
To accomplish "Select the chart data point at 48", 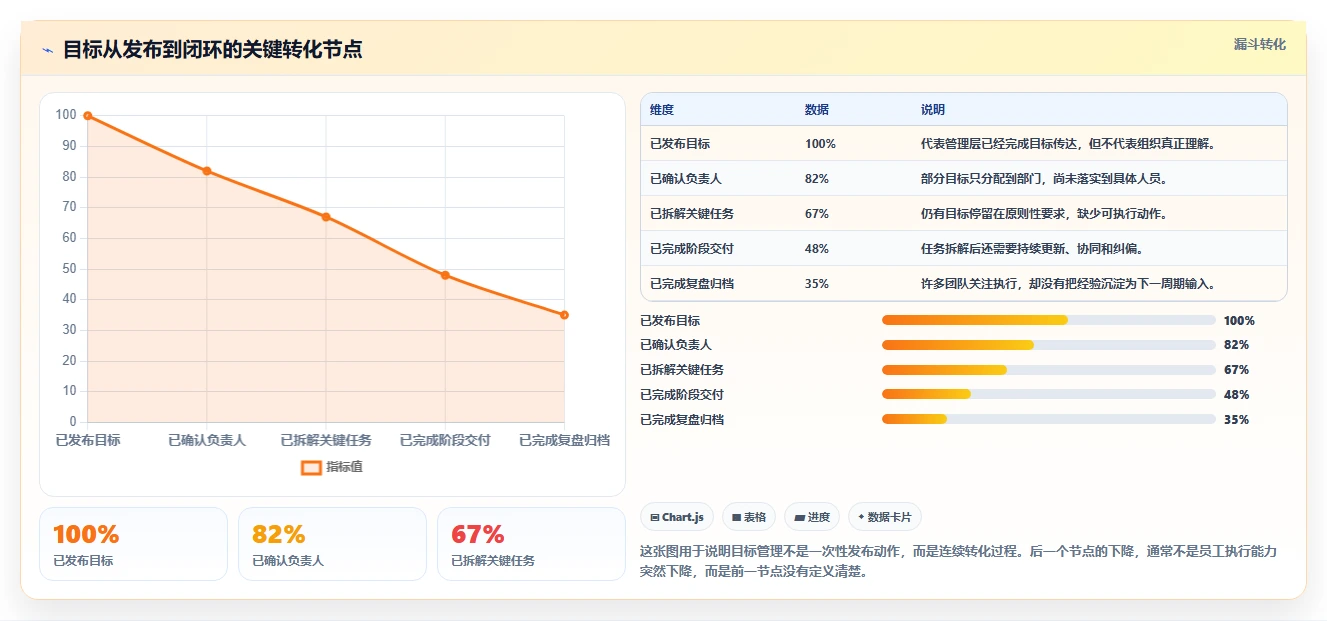I will click(445, 275).
